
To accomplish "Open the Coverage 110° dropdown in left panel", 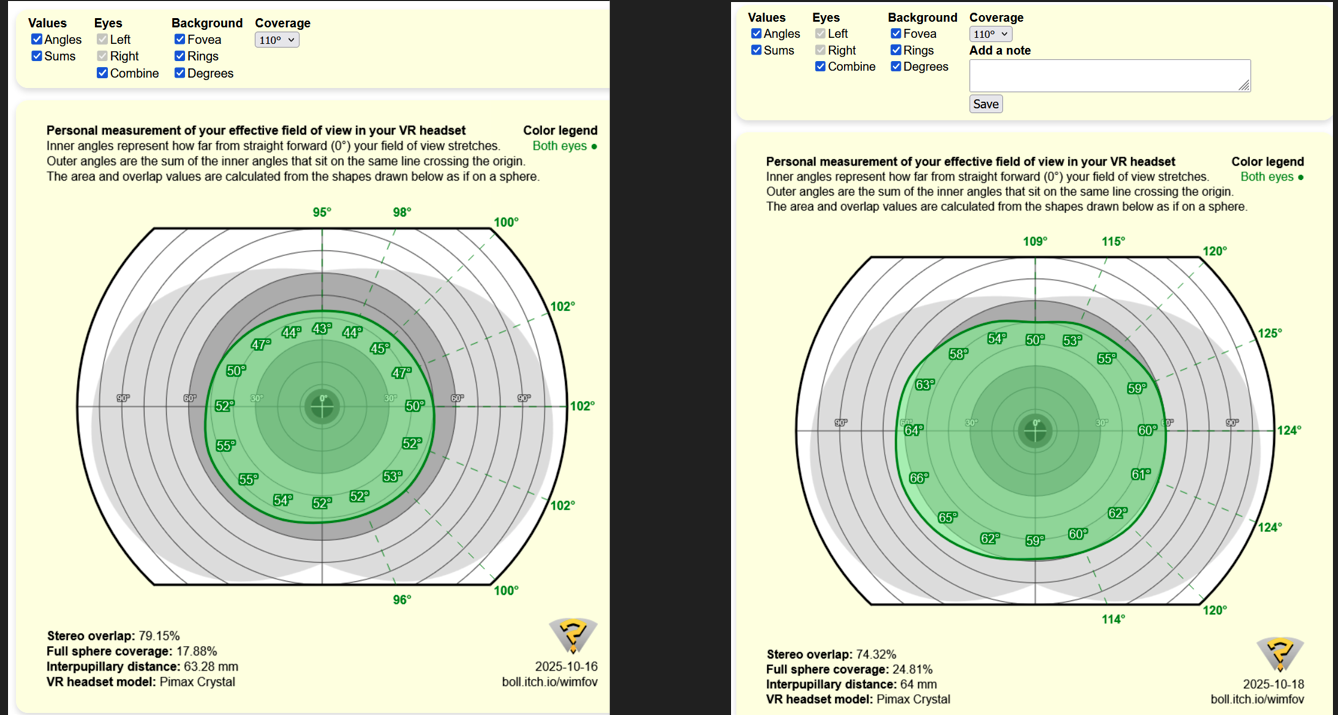I will (277, 40).
